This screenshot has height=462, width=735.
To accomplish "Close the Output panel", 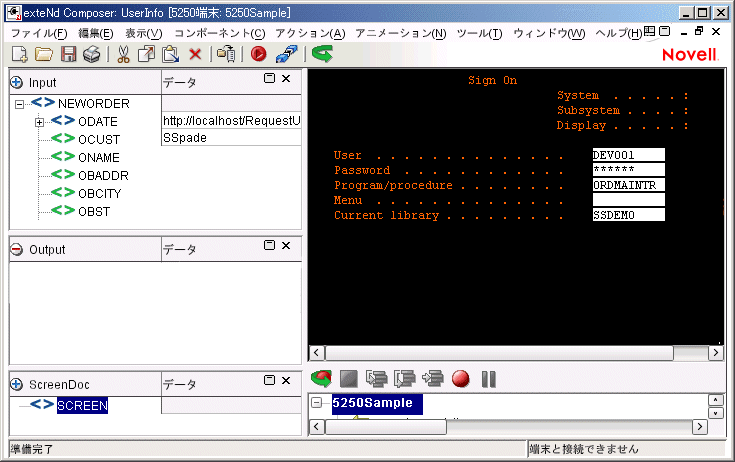I will [286, 245].
